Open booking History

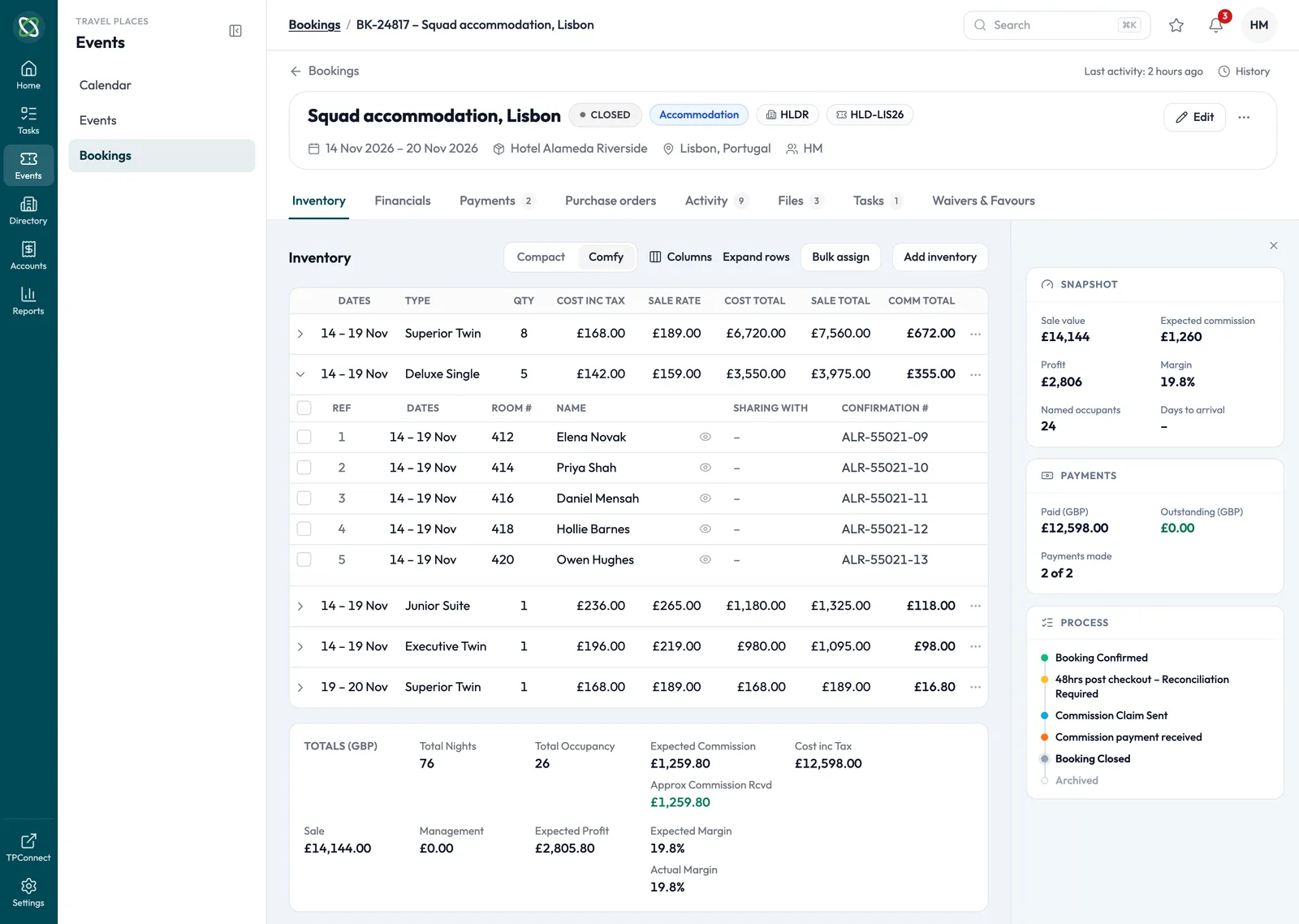click(1244, 71)
